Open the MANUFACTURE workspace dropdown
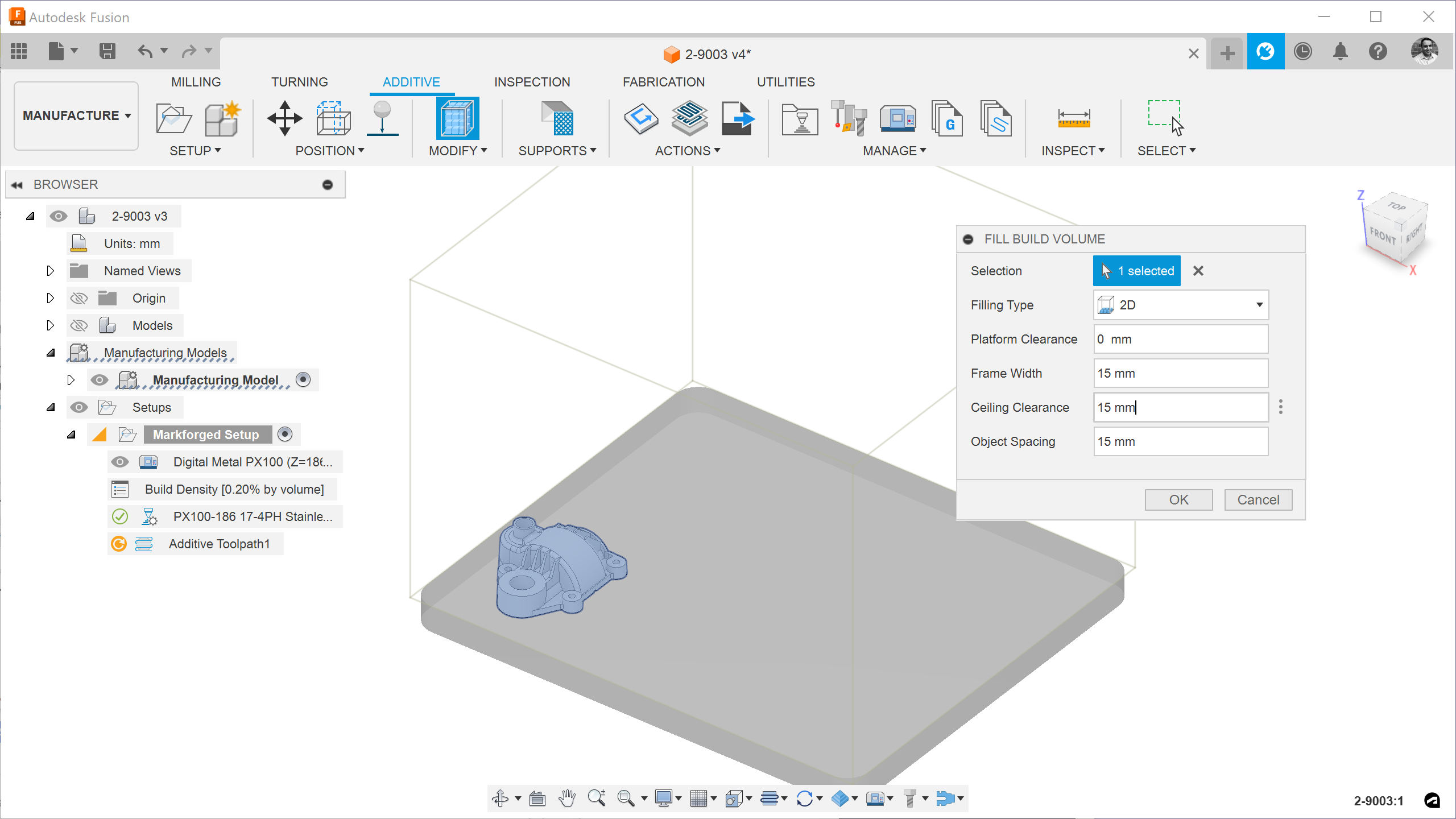The height and width of the screenshot is (819, 1456). 76,115
